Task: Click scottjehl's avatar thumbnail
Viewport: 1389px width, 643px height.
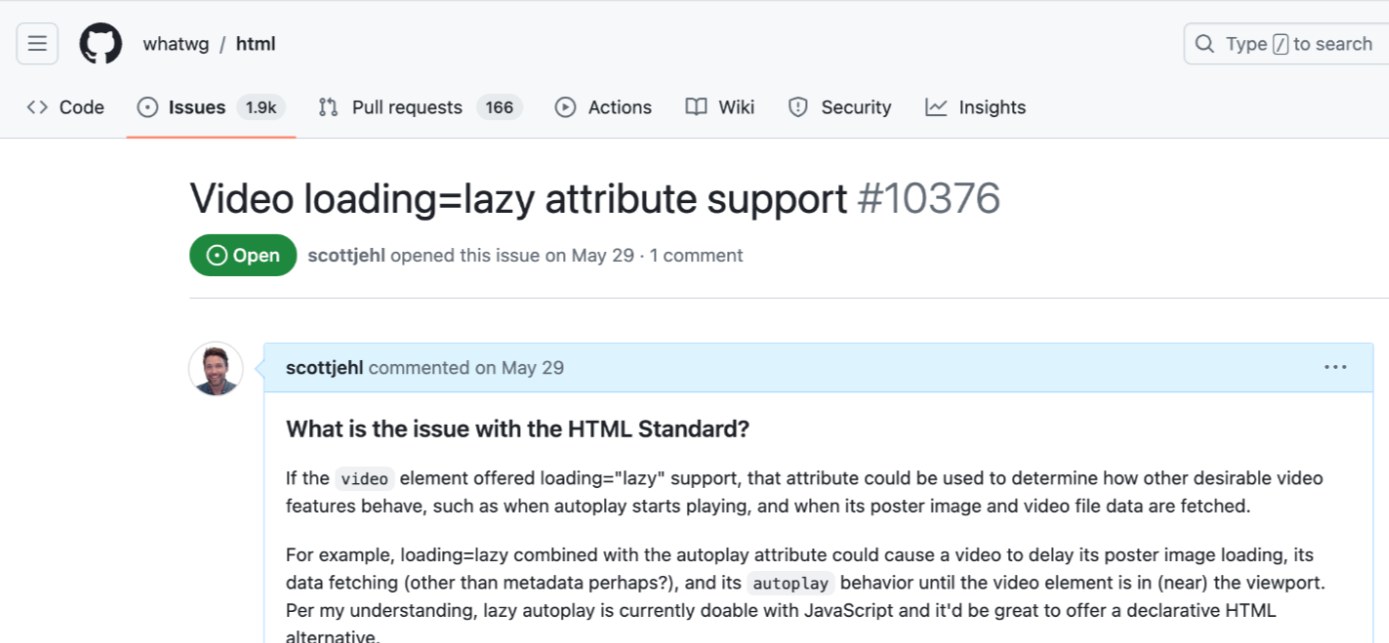Action: point(216,368)
